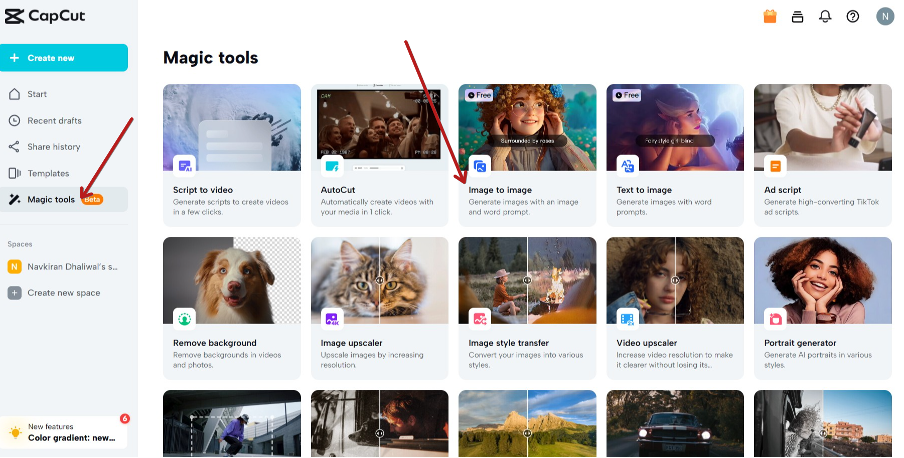Click the orange gift icon
Image resolution: width=904 pixels, height=458 pixels.
[770, 16]
